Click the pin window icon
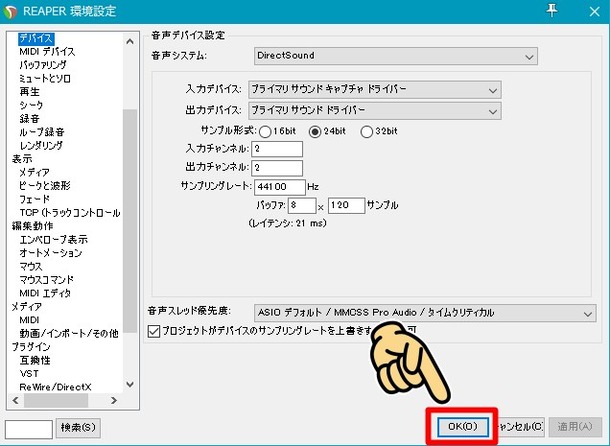 coord(552,11)
